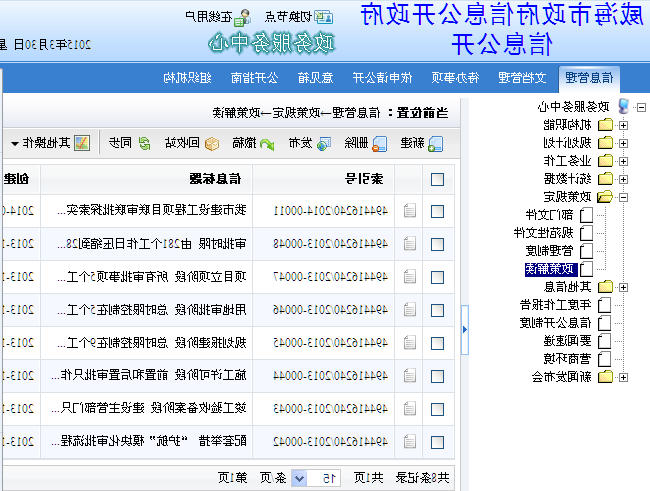Check the box for row 2013-00047

pos(437,277)
